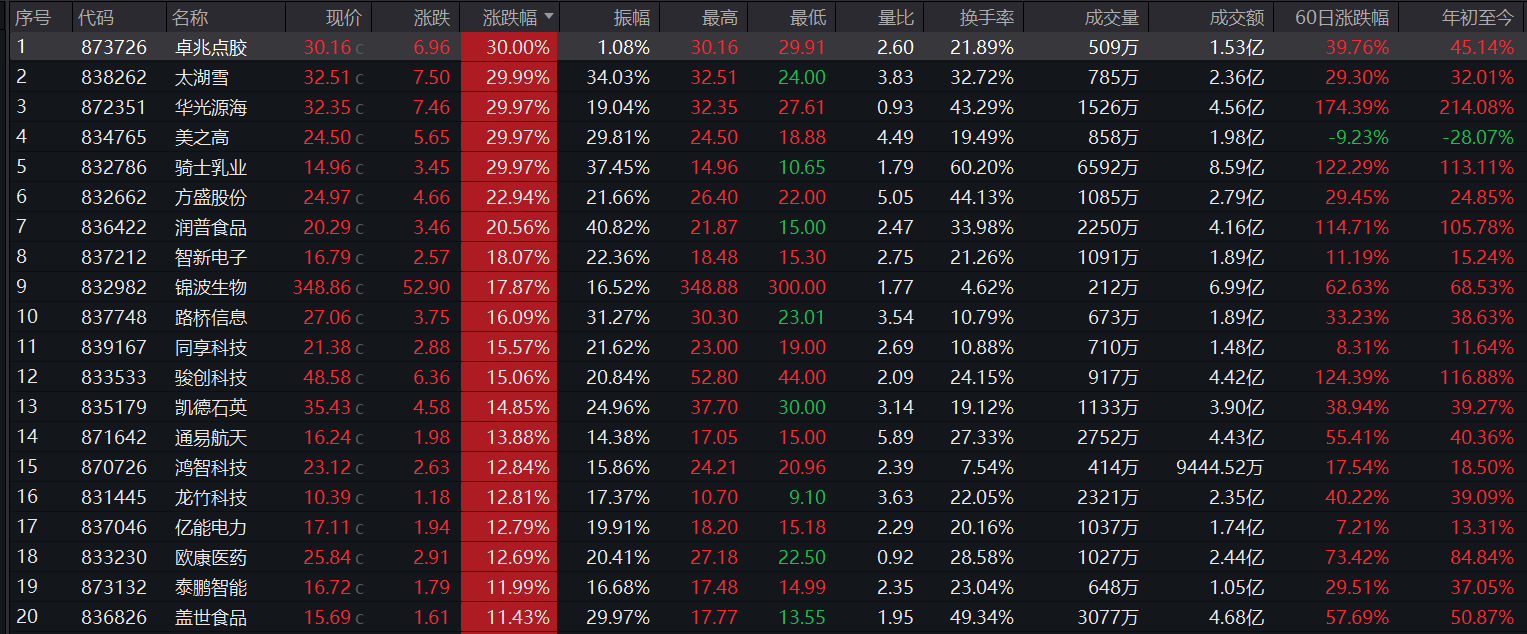Click turnover rate 60.20%
The height and width of the screenshot is (634, 1527).
pos(981,167)
